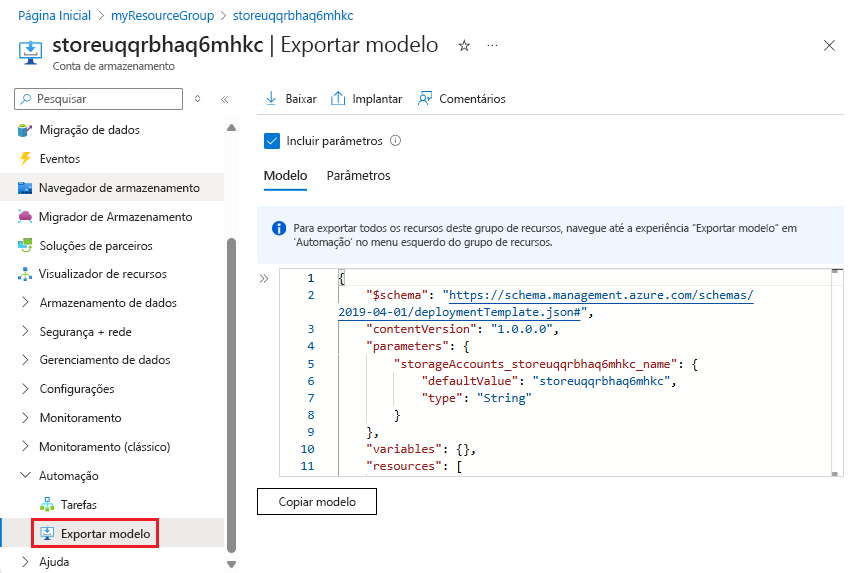This screenshot has height=573, width=851.
Task: Click the storage account export icon in header
Action: (30, 52)
